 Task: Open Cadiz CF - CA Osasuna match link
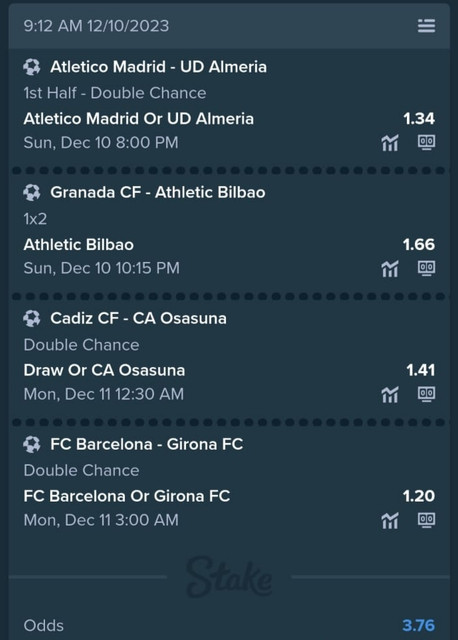click(138, 318)
